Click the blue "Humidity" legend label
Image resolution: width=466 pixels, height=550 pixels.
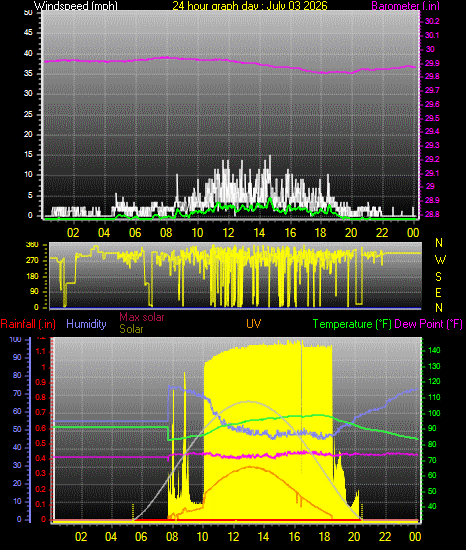(86, 323)
